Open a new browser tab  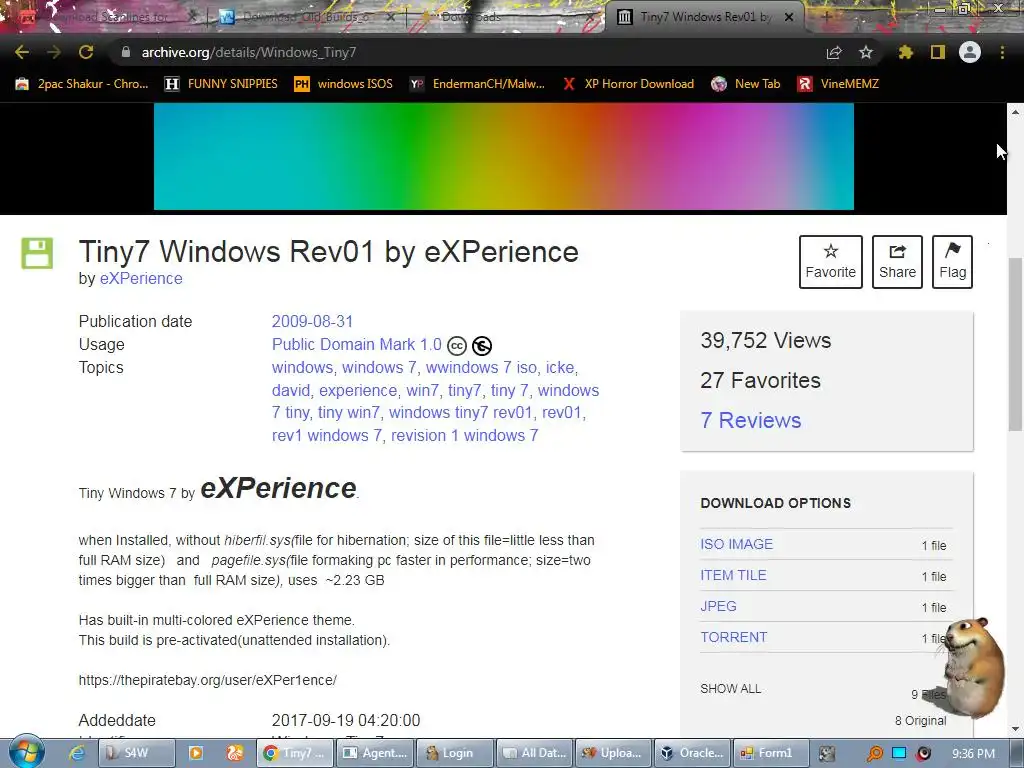[x=826, y=17]
